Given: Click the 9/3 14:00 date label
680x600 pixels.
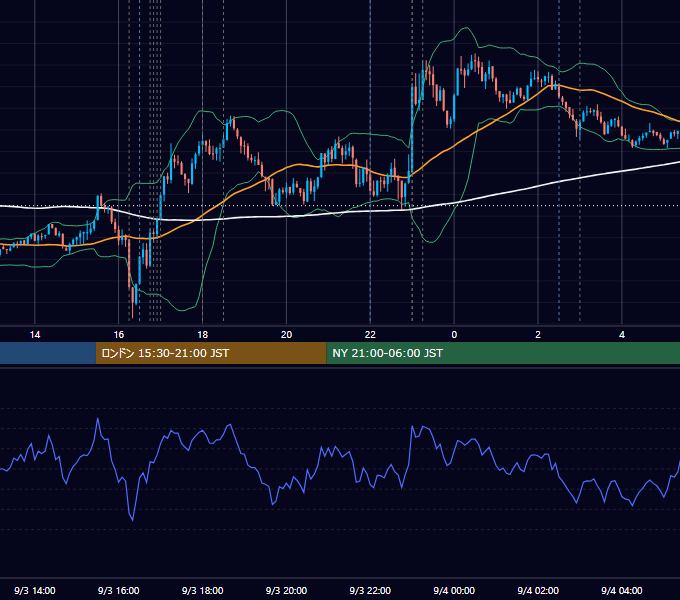Looking at the screenshot, I should [x=35, y=590].
